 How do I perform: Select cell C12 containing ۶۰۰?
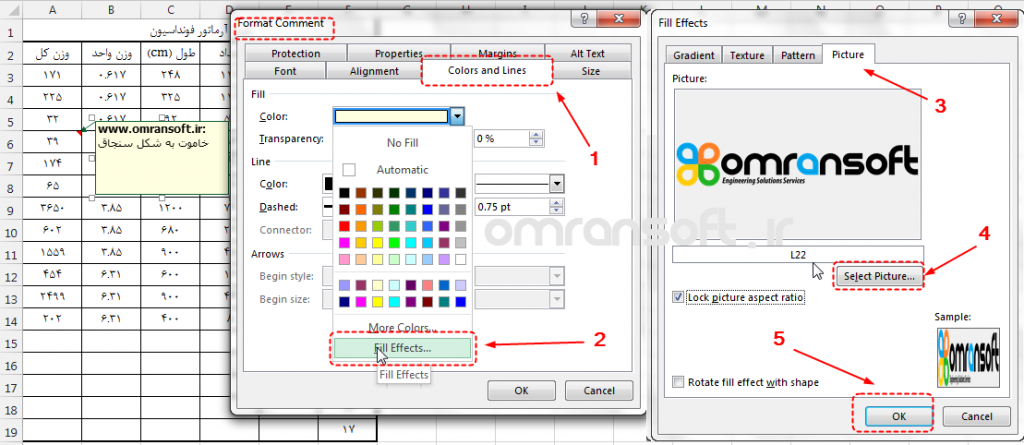tap(170, 276)
